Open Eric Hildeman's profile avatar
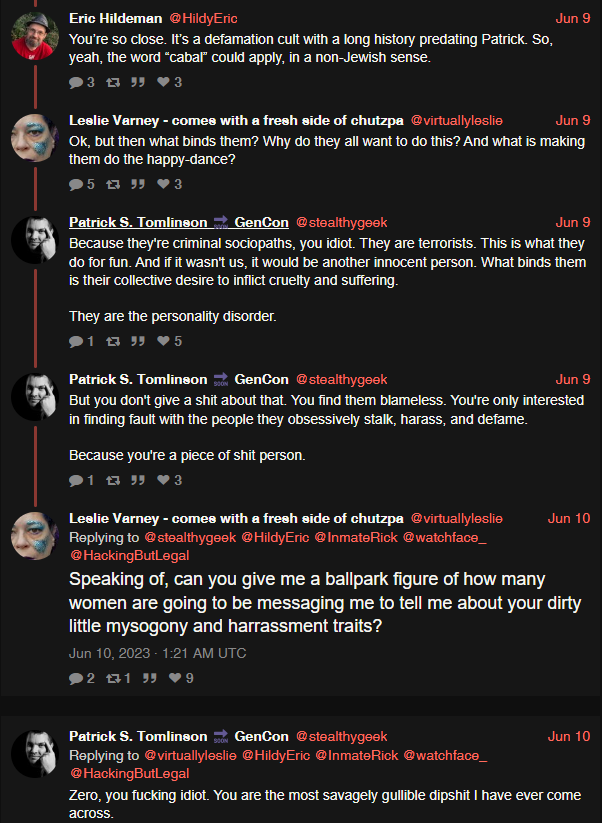Image resolution: width=602 pixels, height=823 pixels. coord(35,36)
